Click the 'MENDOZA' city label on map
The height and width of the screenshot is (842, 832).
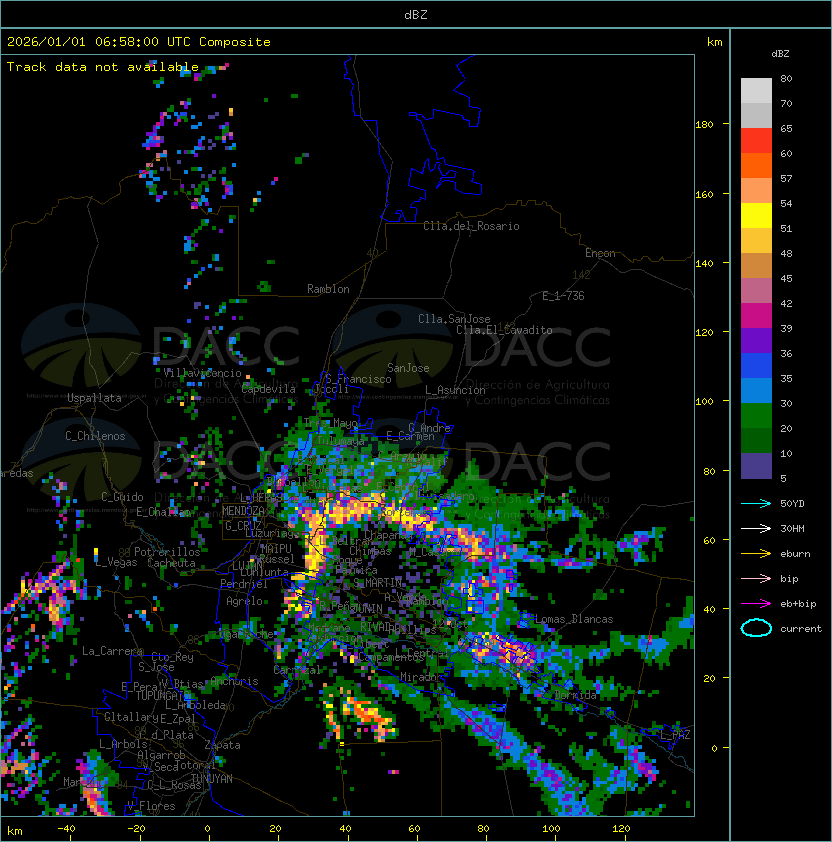coord(243,511)
